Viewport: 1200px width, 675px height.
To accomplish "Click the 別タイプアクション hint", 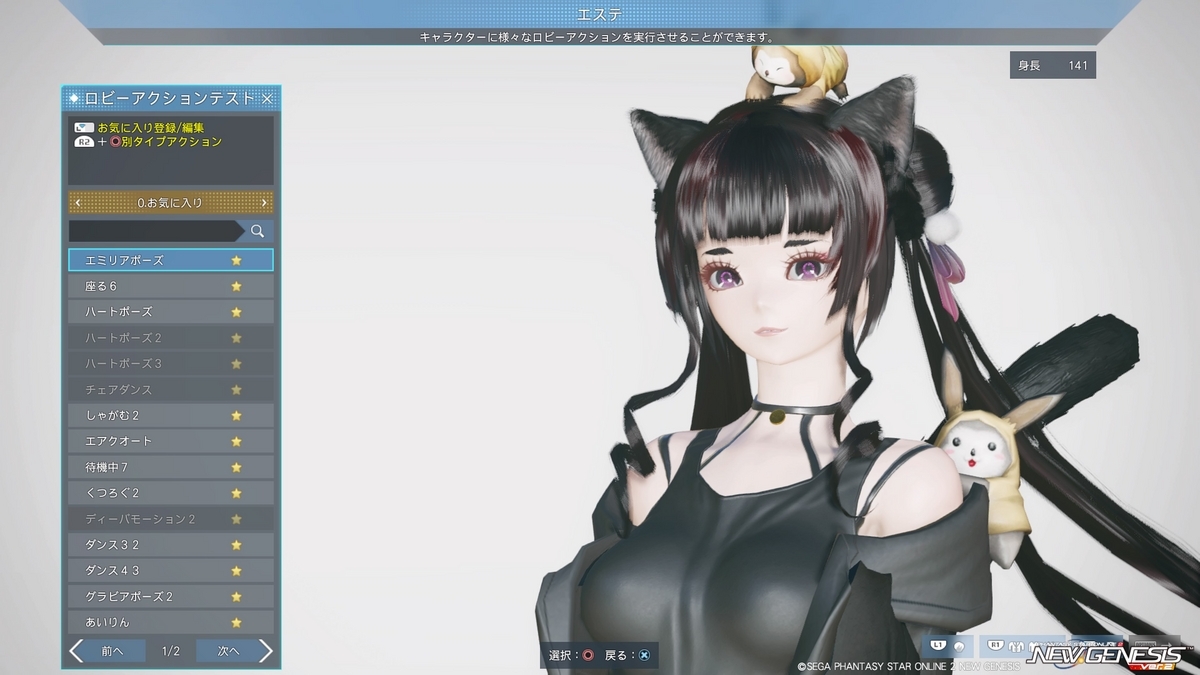I will [170, 142].
